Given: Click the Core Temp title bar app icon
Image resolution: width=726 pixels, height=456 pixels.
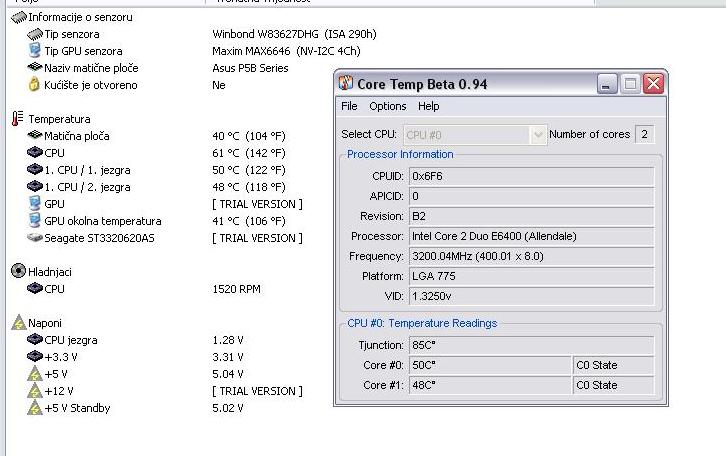Looking at the screenshot, I should 345,83.
